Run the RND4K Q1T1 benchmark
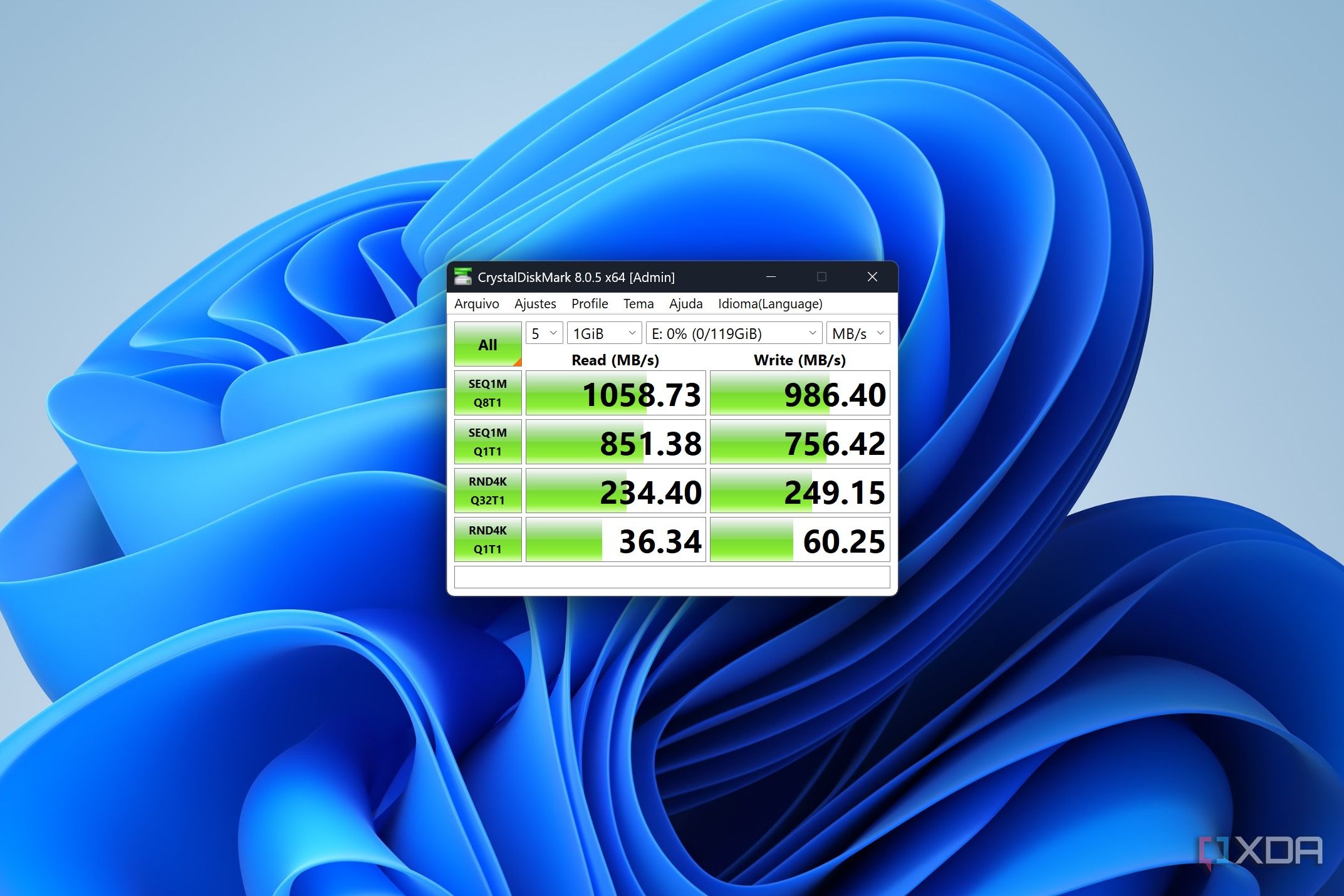The width and height of the screenshot is (1344, 896). [x=487, y=539]
